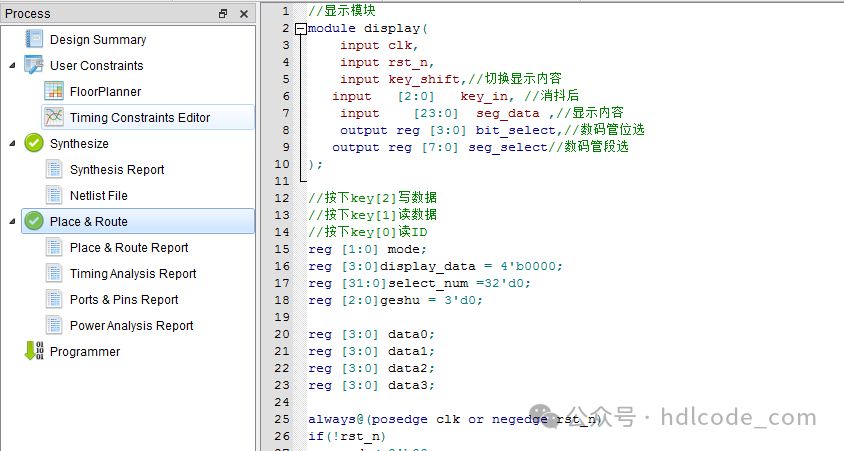Place cursor on 'module display(' line

(368, 28)
